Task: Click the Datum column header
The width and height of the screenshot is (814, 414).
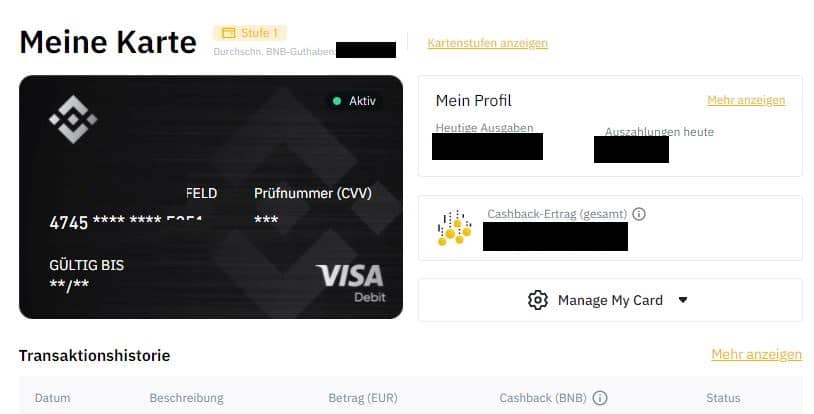Action: (52, 398)
